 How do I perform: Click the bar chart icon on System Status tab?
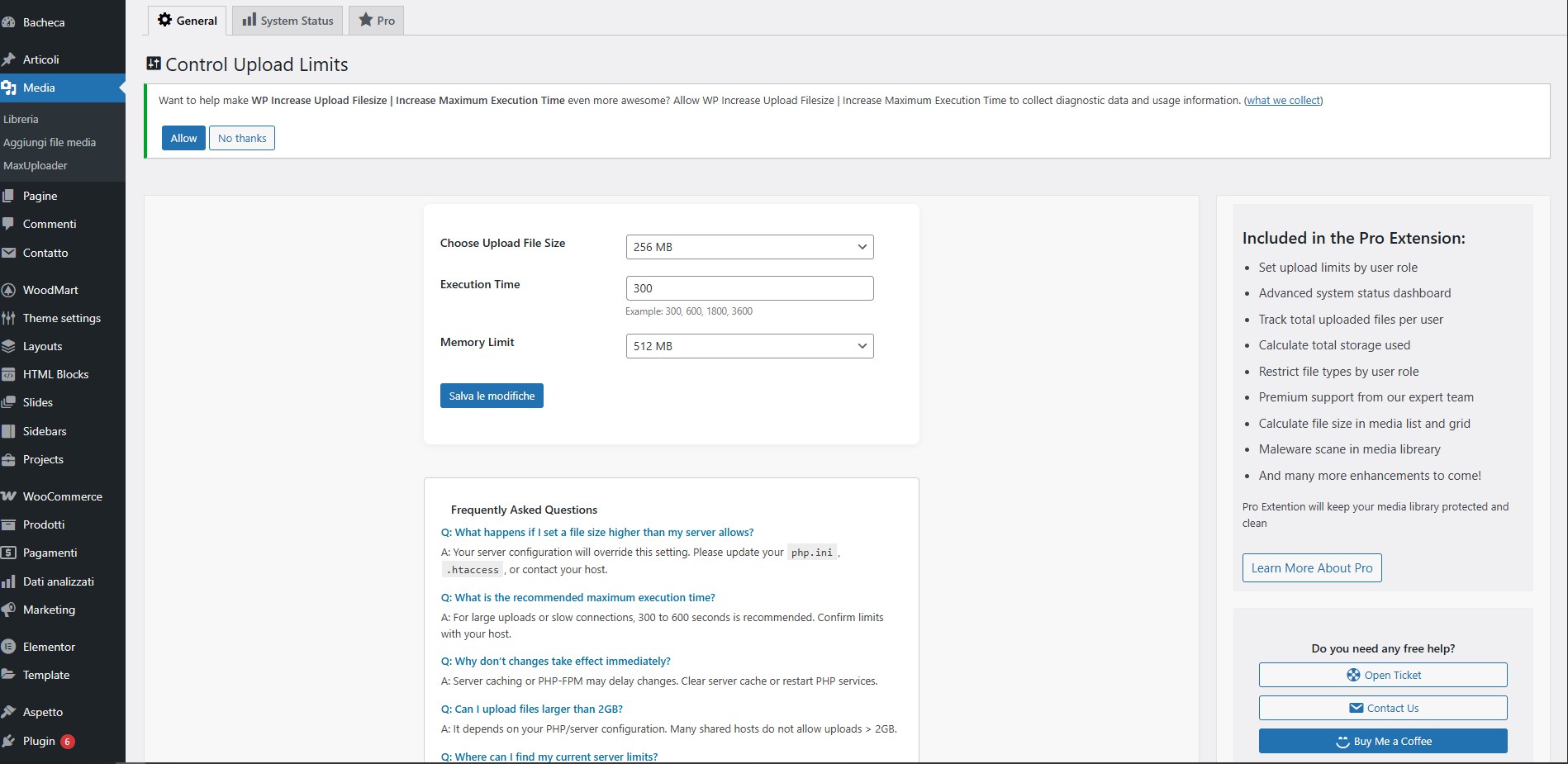249,20
